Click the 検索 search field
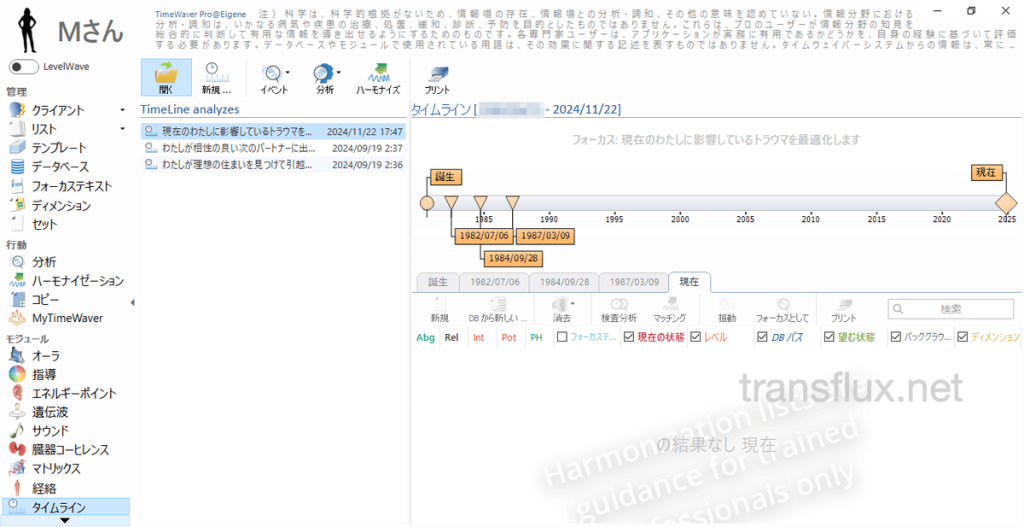The height and width of the screenshot is (527, 1024). coord(951,309)
